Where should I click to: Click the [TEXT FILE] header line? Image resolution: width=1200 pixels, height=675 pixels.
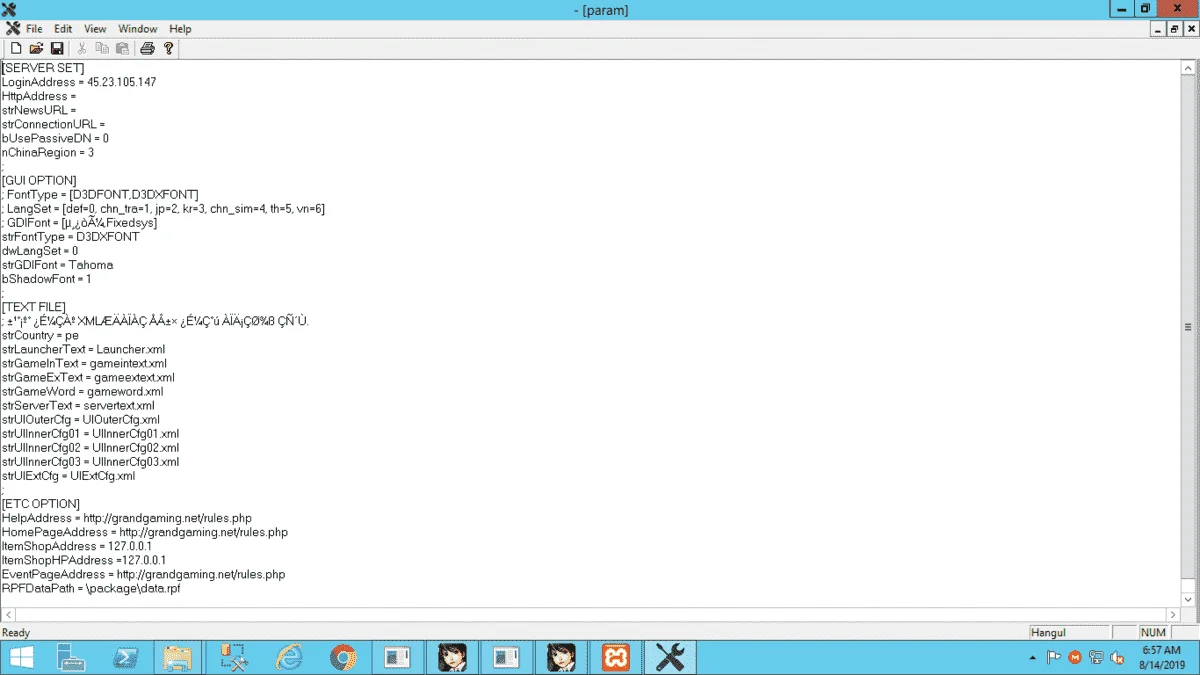[34, 306]
